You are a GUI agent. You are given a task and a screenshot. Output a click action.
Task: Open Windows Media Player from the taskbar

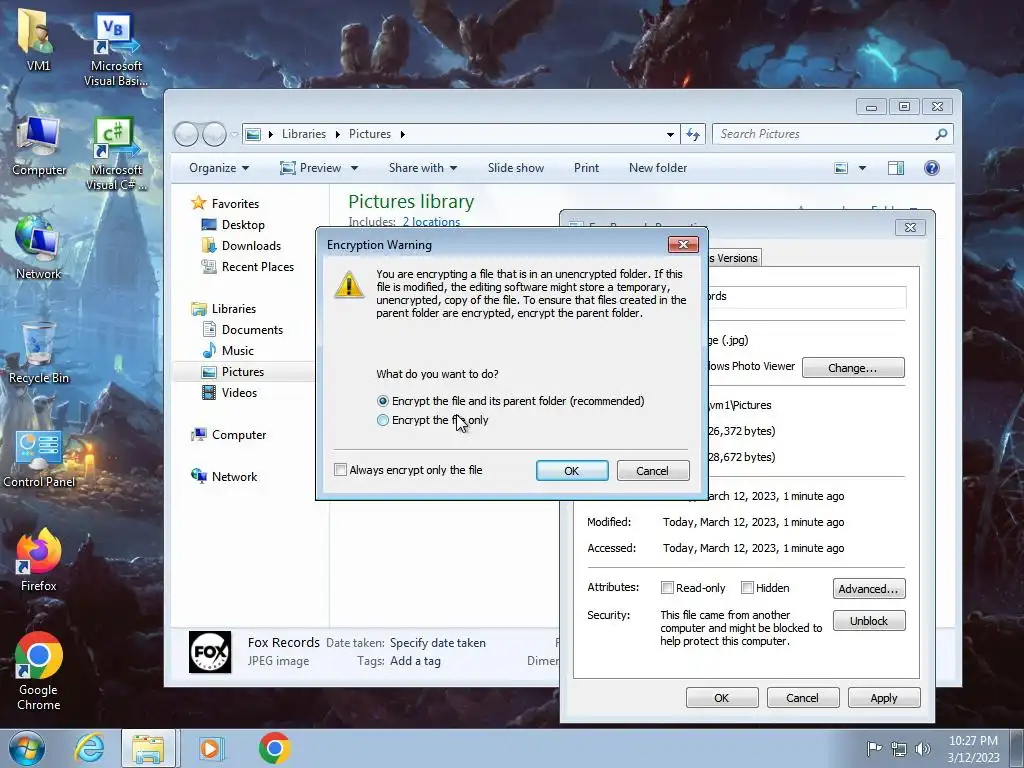click(210, 748)
